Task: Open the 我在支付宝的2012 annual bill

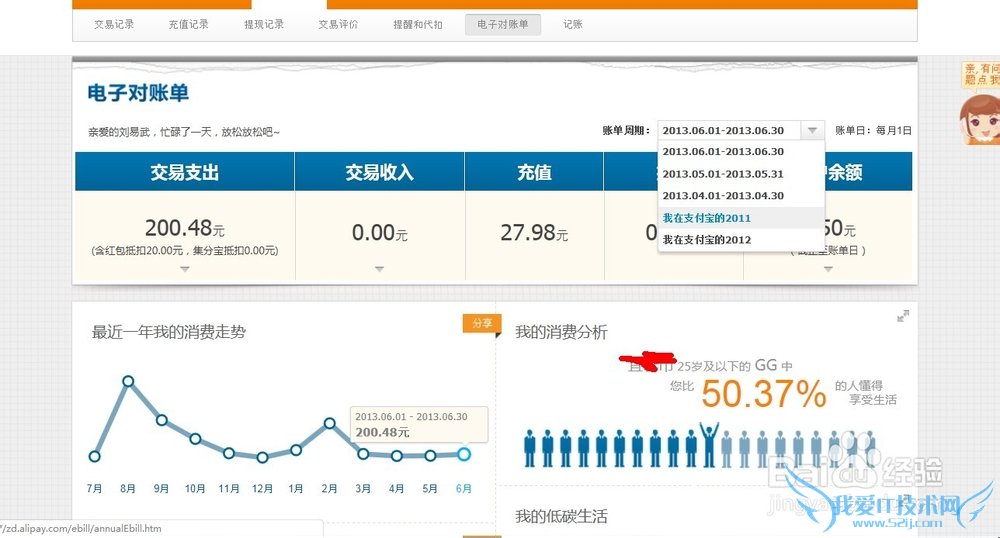Action: click(x=706, y=240)
